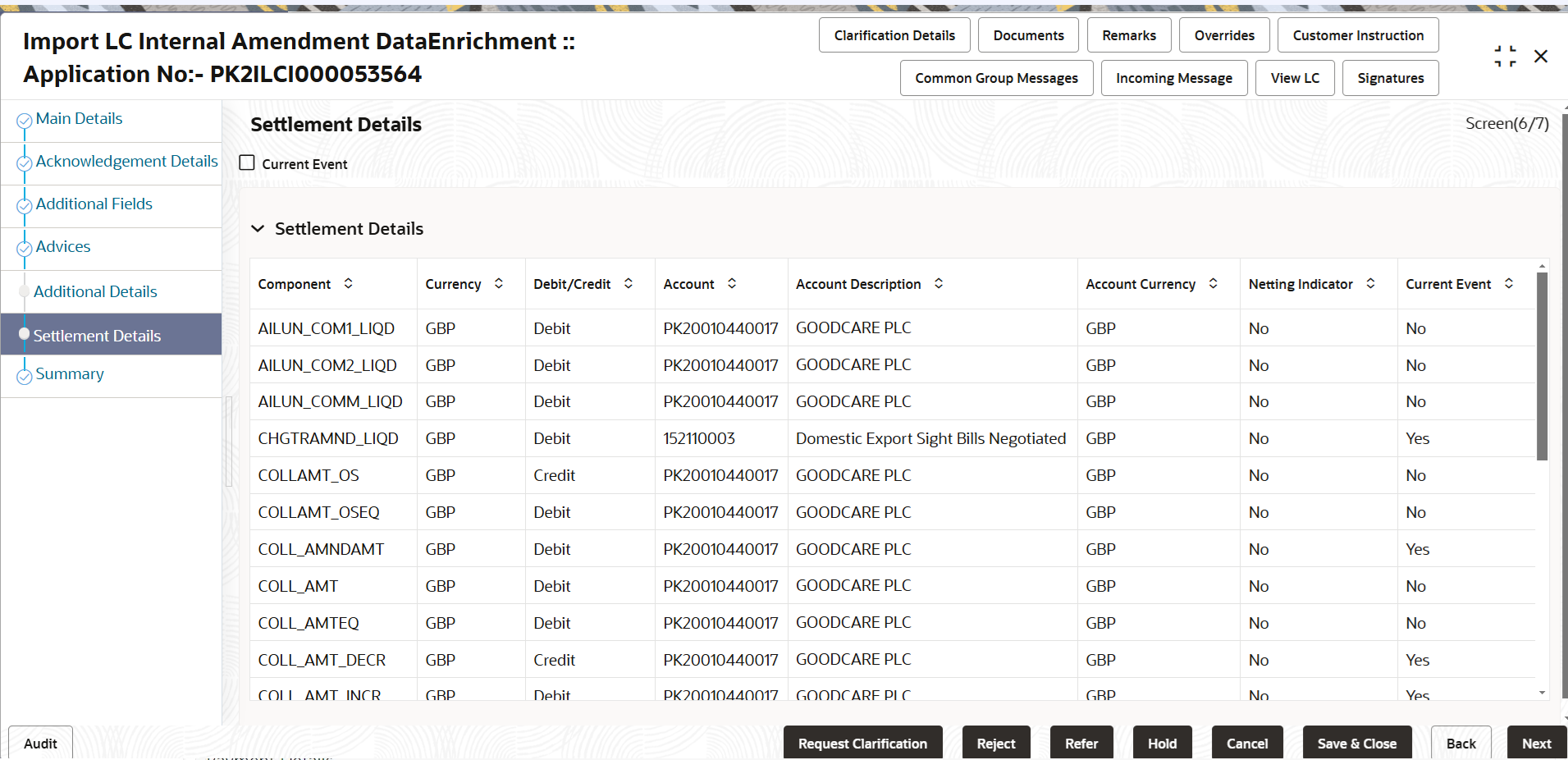This screenshot has height=760, width=1568.
Task: Sort the Component column
Action: pos(348,283)
